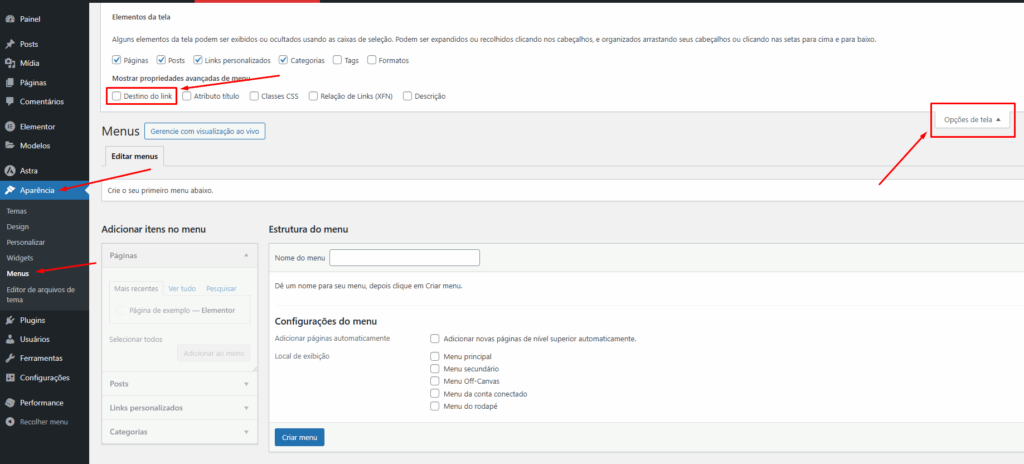Collapse the Opções de tela panel
The height and width of the screenshot is (464, 1024).
[x=972, y=120]
